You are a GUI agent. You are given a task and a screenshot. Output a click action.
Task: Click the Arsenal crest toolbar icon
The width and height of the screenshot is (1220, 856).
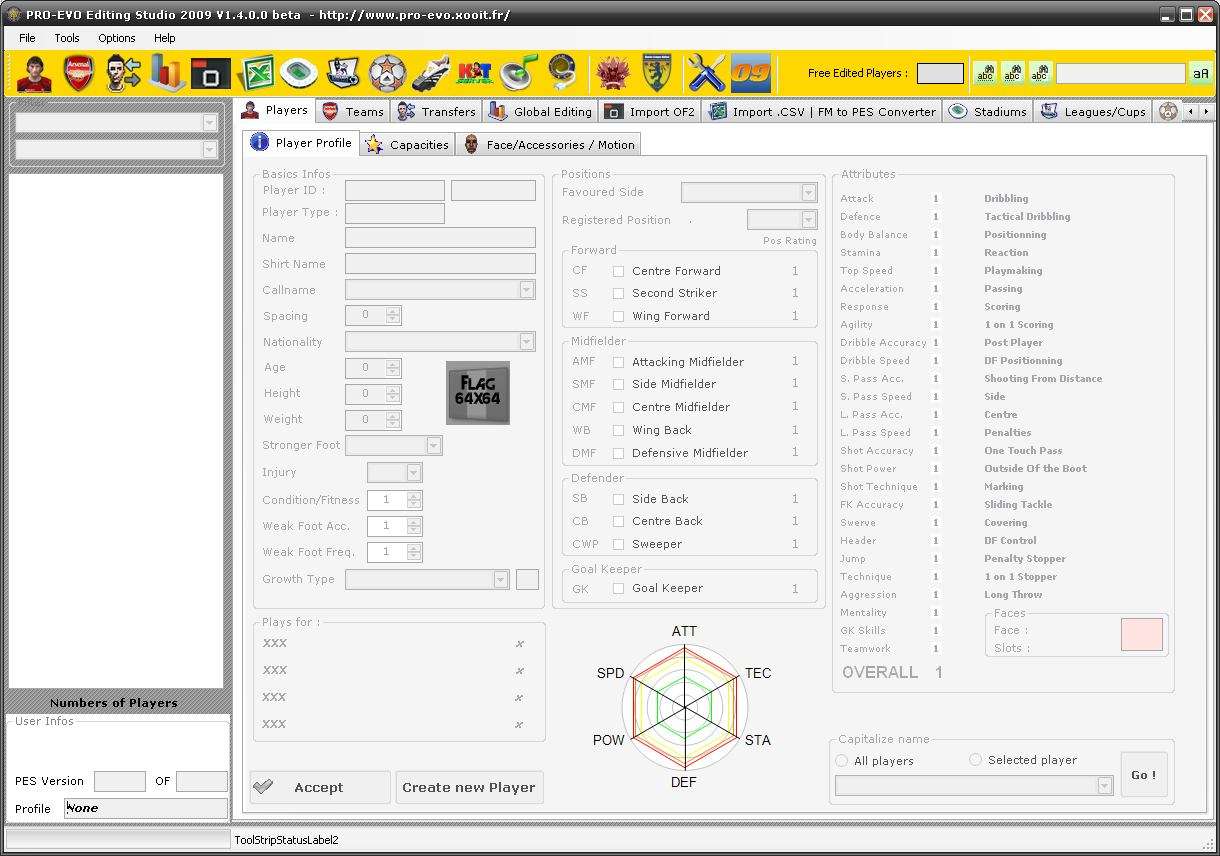click(78, 73)
